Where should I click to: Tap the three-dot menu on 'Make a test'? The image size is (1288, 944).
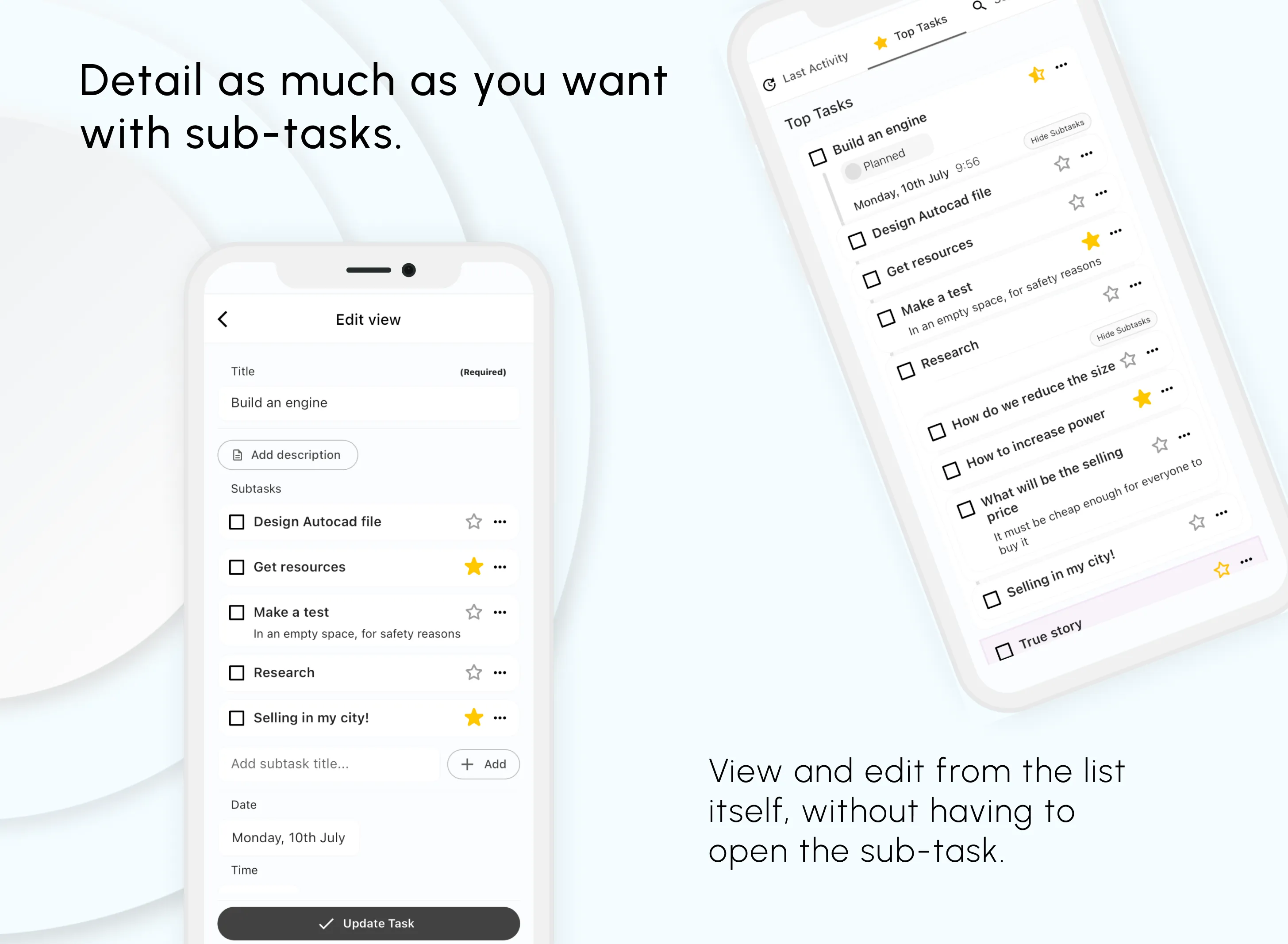pyautogui.click(x=499, y=612)
